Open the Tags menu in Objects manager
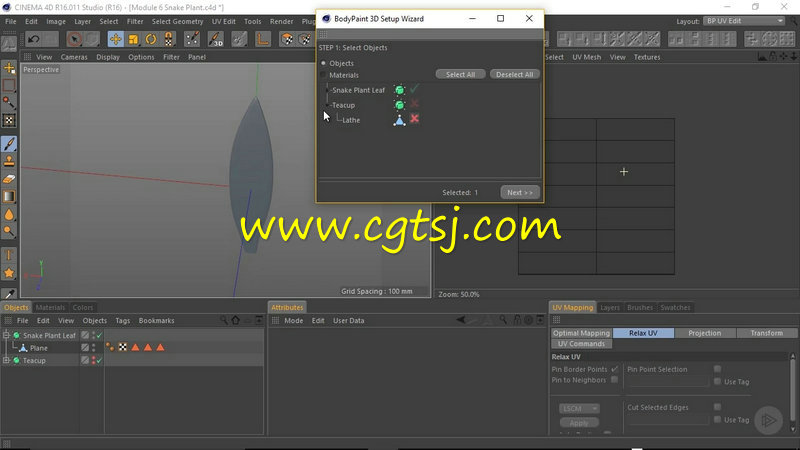This screenshot has width=800, height=450. [x=122, y=320]
